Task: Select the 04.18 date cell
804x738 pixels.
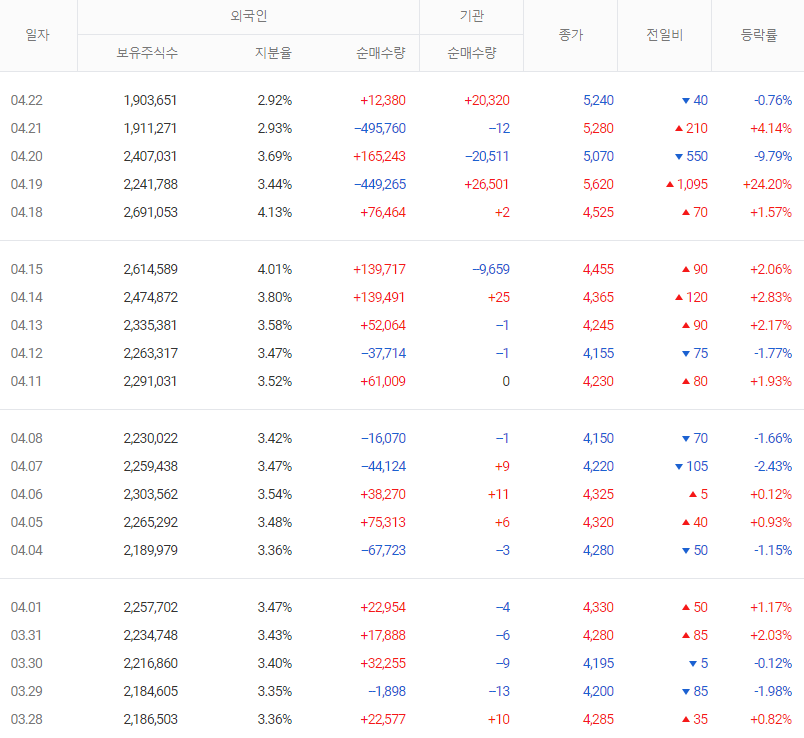Action: 27,212
